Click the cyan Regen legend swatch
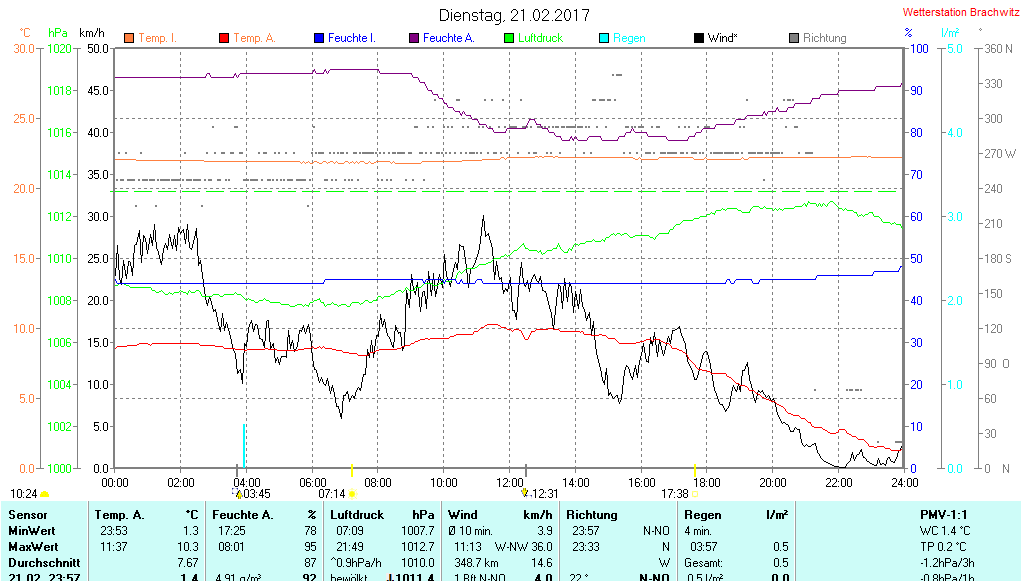This screenshot has width=1021, height=581. click(603, 38)
